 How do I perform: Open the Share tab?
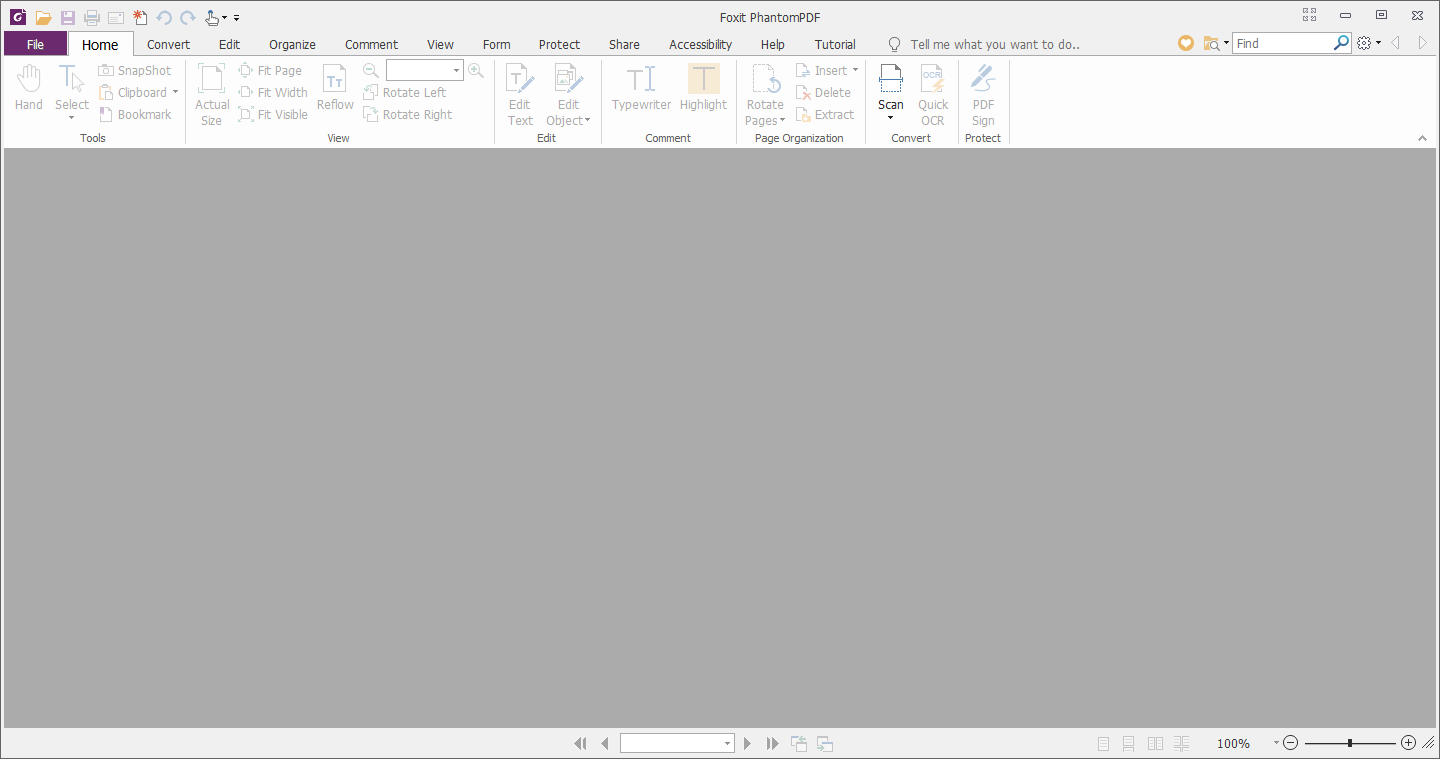tap(624, 44)
